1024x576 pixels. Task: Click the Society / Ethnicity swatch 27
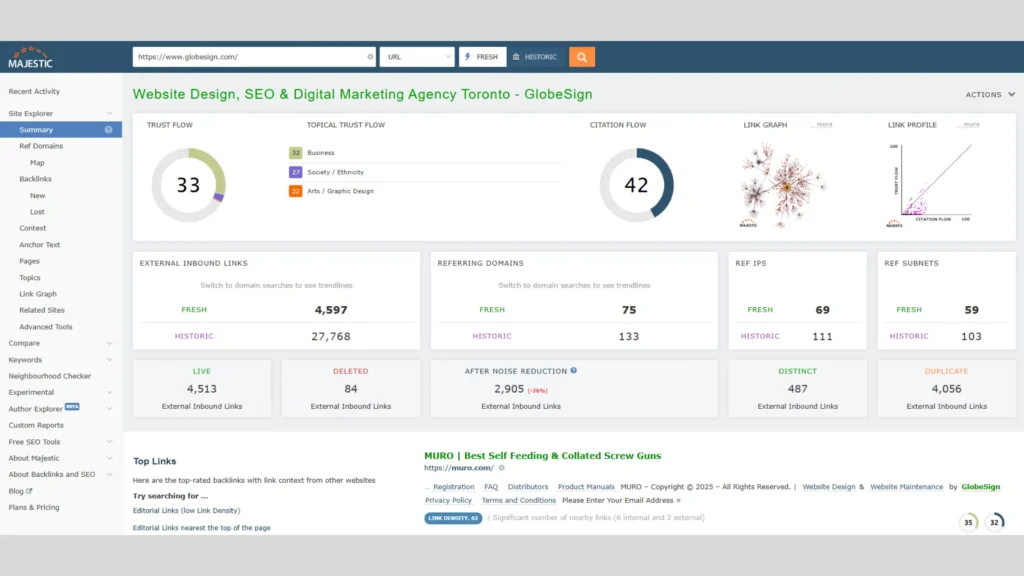point(295,172)
